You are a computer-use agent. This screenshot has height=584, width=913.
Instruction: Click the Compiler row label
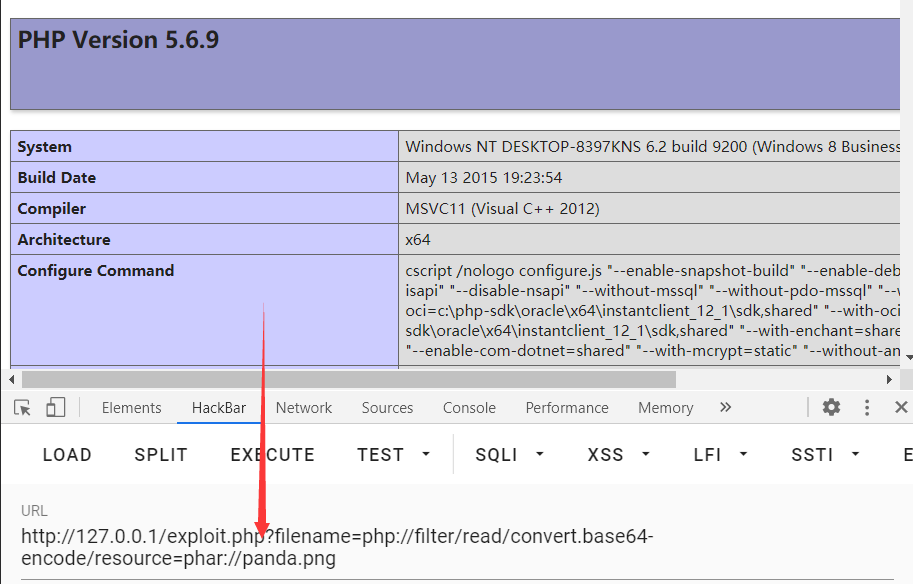coord(51,208)
